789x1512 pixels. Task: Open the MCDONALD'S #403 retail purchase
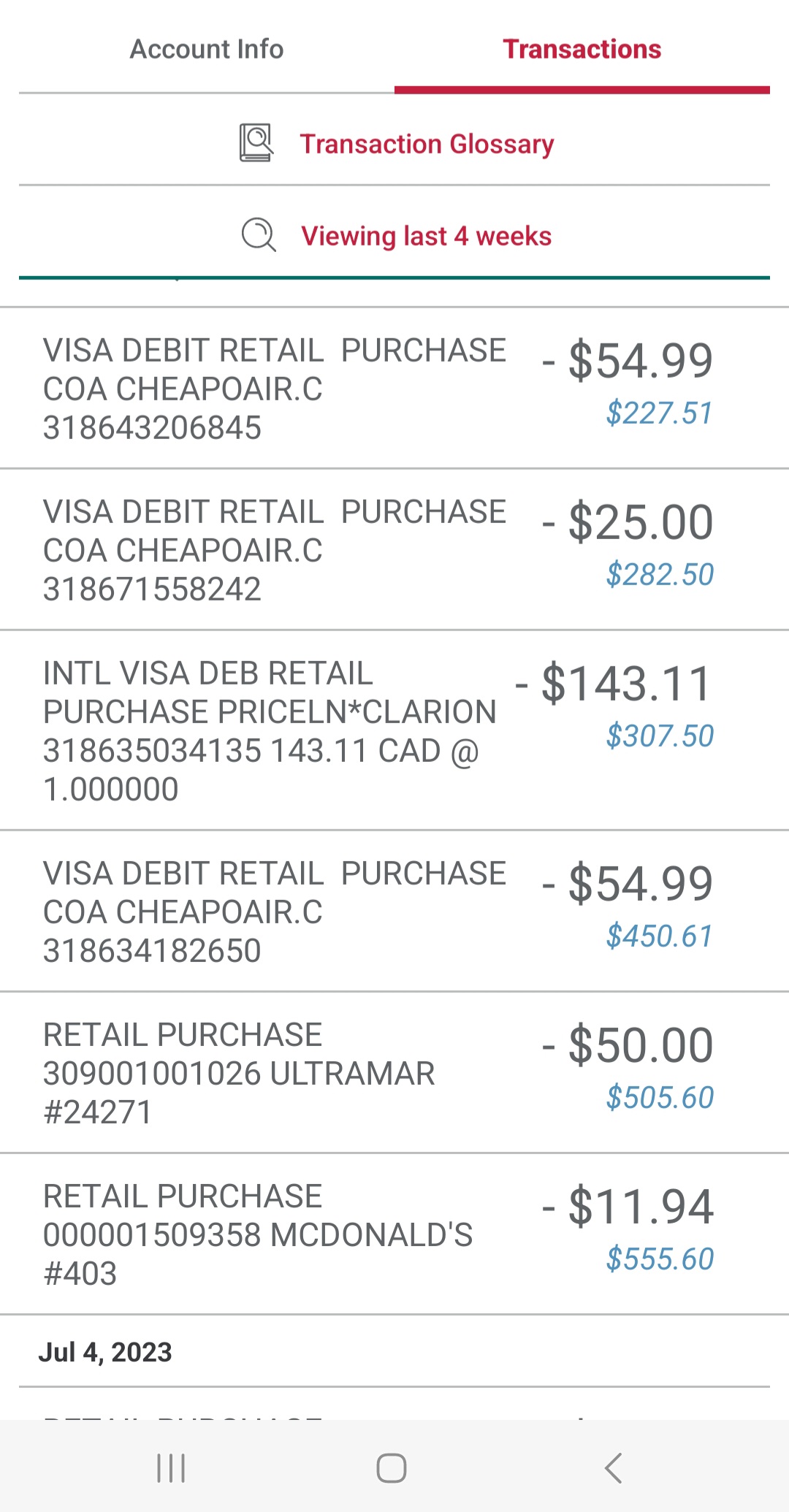pyautogui.click(x=257, y=1234)
